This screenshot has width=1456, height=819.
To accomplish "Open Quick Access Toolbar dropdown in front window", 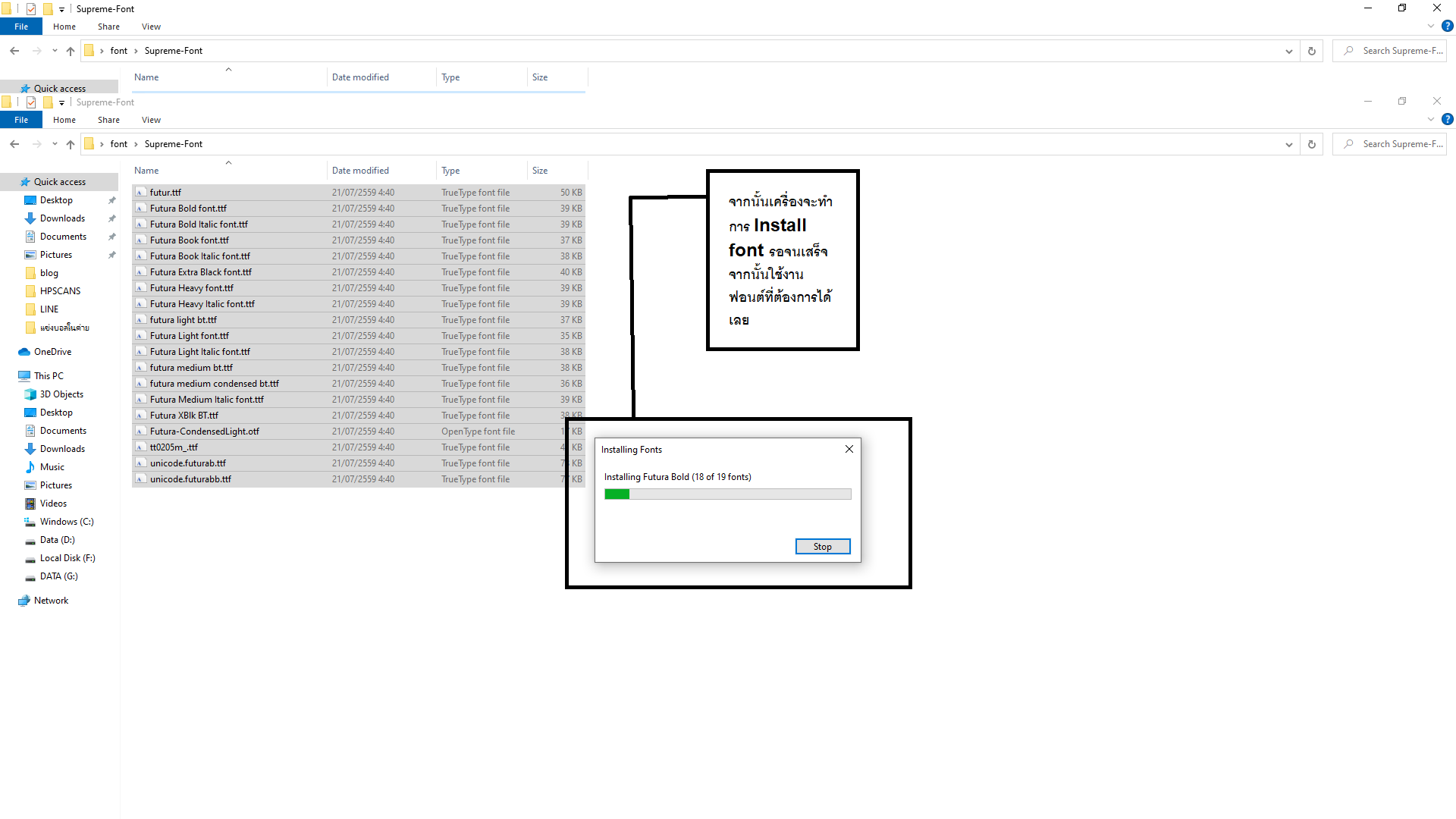I will (61, 103).
